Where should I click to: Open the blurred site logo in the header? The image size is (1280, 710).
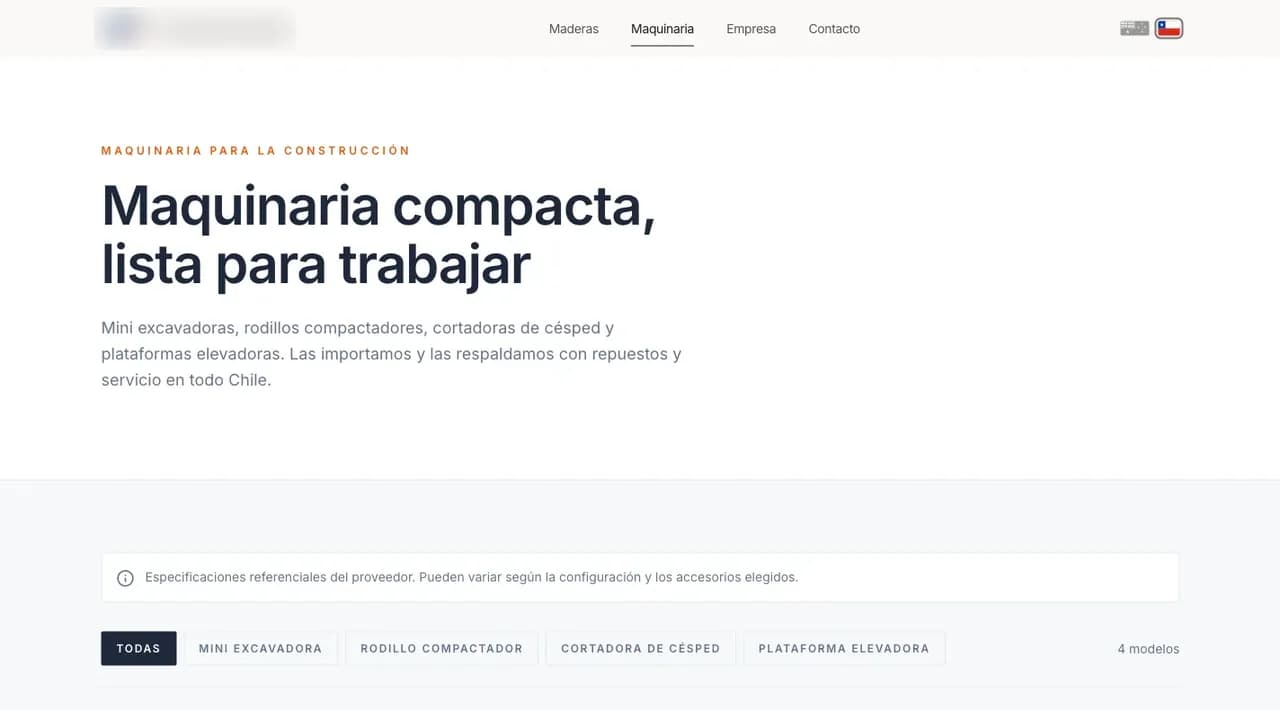195,28
